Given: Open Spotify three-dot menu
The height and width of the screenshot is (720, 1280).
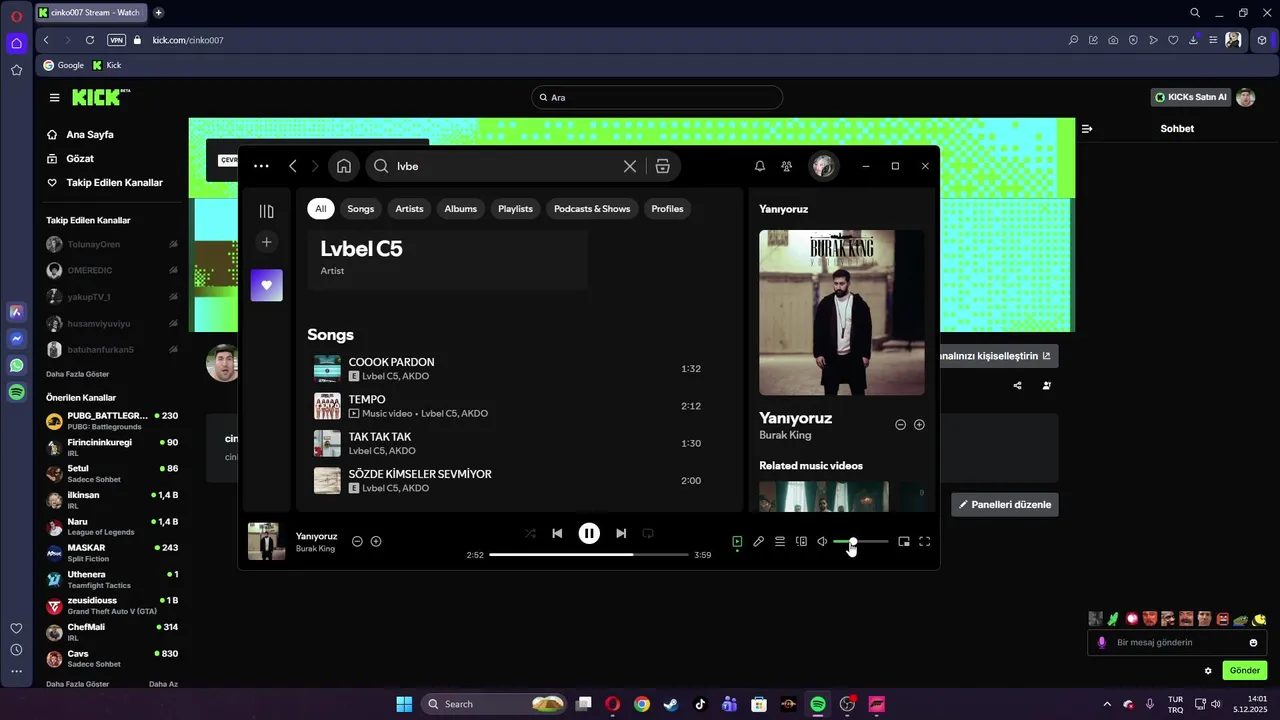Looking at the screenshot, I should tap(261, 166).
